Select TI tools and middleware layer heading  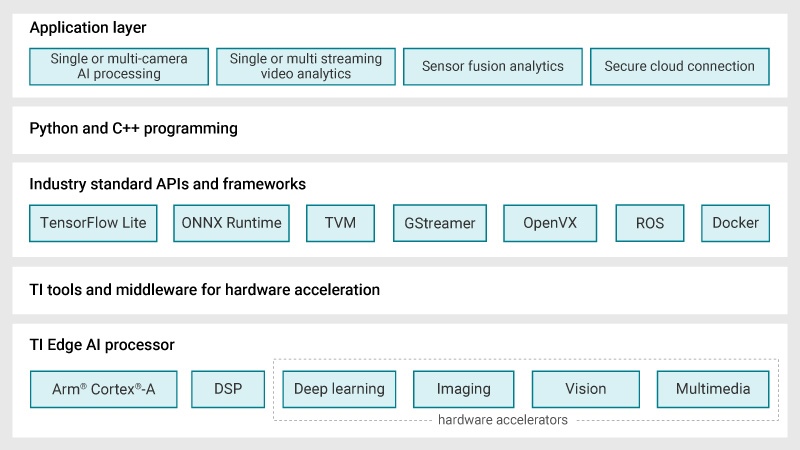[x=205, y=290]
